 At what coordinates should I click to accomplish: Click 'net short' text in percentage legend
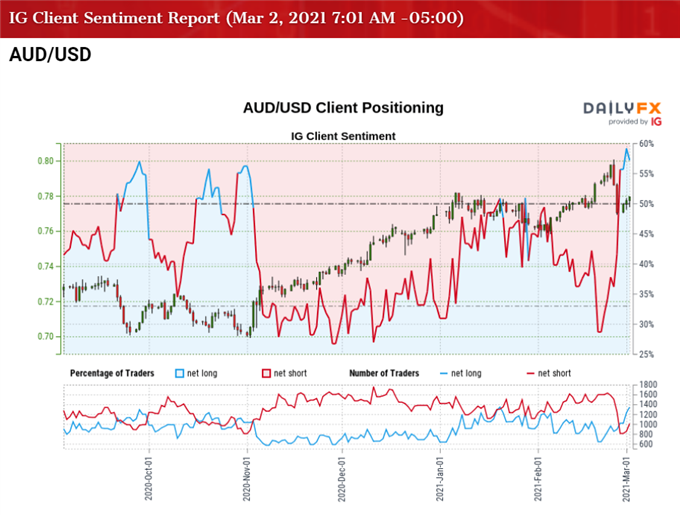pyautogui.click(x=290, y=373)
